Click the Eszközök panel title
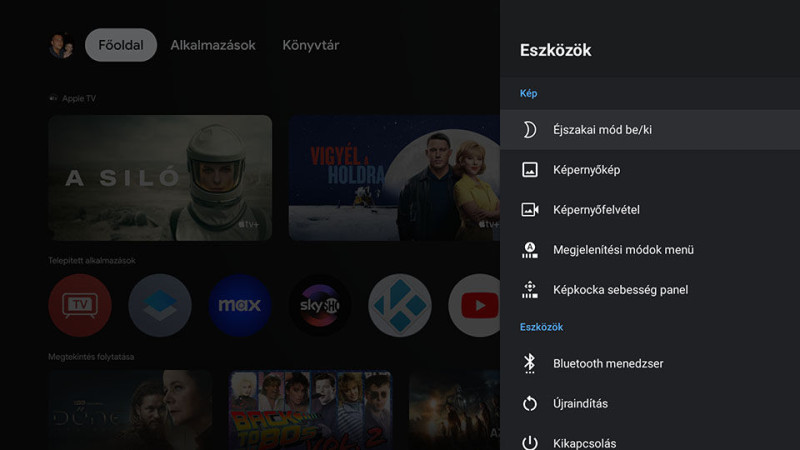This screenshot has width=800, height=450. (556, 51)
